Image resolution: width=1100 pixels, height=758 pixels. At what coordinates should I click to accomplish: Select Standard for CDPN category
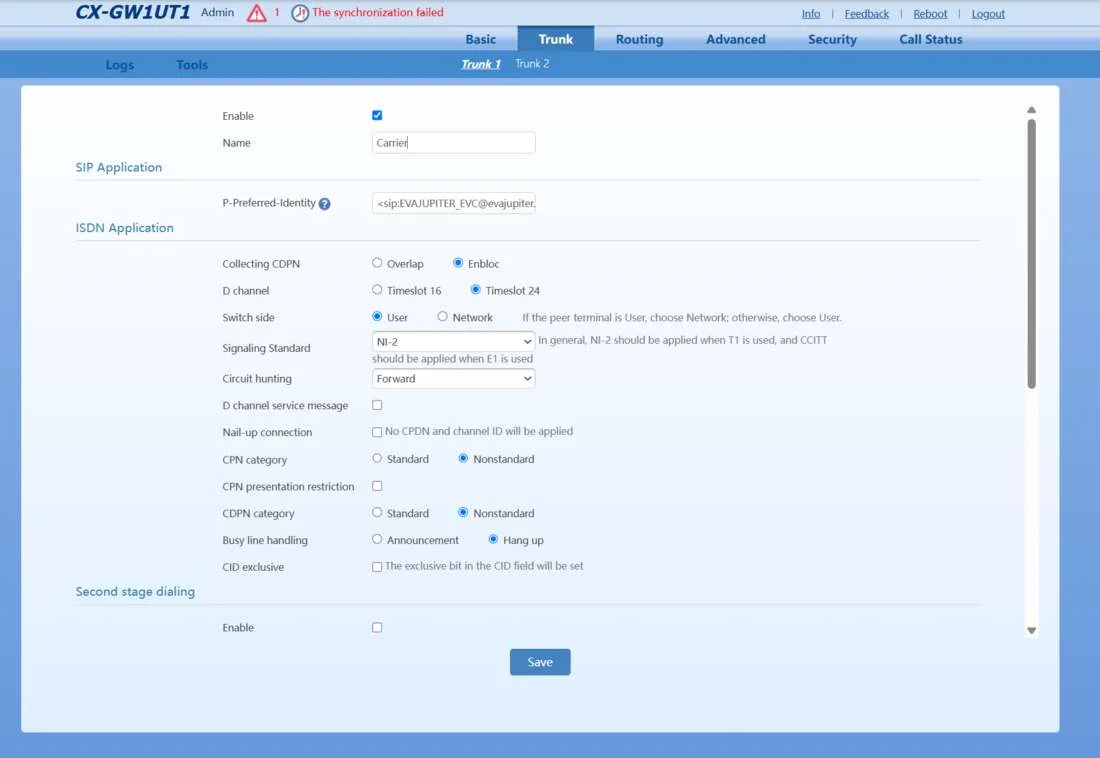pos(377,512)
